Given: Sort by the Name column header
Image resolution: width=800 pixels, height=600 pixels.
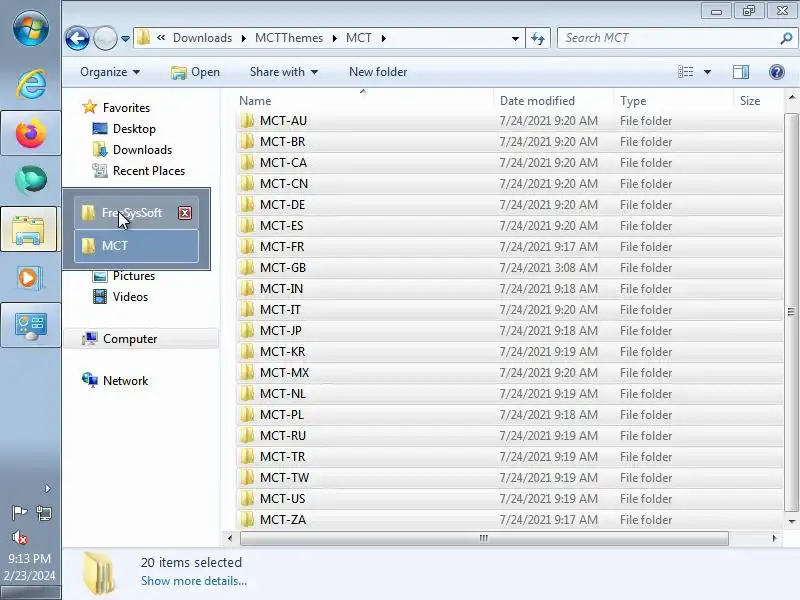Looking at the screenshot, I should pos(365,101).
